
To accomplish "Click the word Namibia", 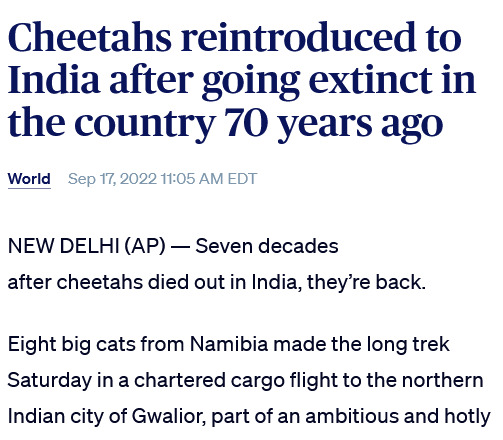I will coord(229,344).
